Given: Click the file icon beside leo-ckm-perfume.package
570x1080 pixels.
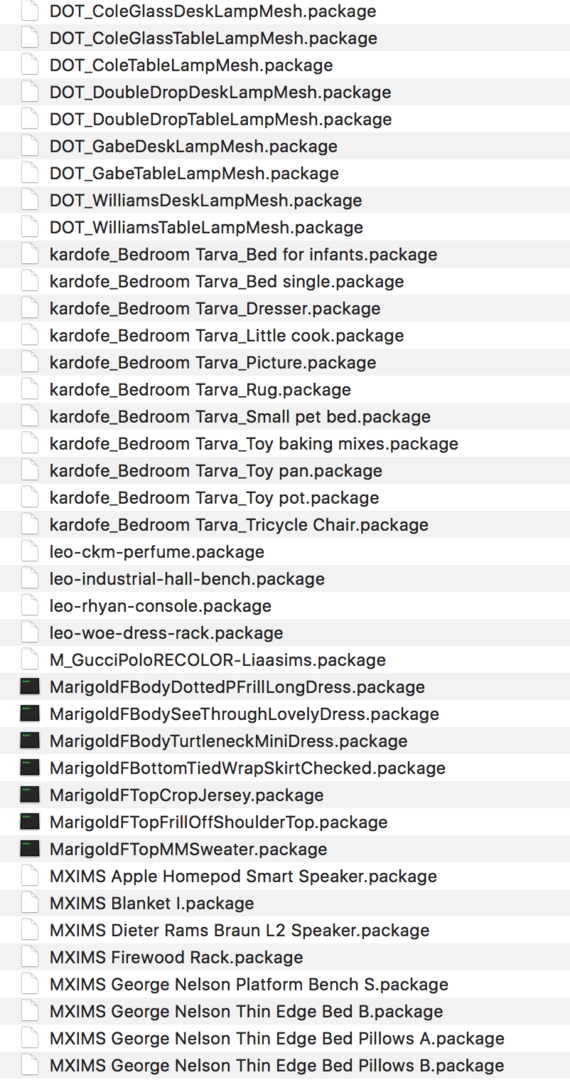Looking at the screenshot, I should (30, 552).
